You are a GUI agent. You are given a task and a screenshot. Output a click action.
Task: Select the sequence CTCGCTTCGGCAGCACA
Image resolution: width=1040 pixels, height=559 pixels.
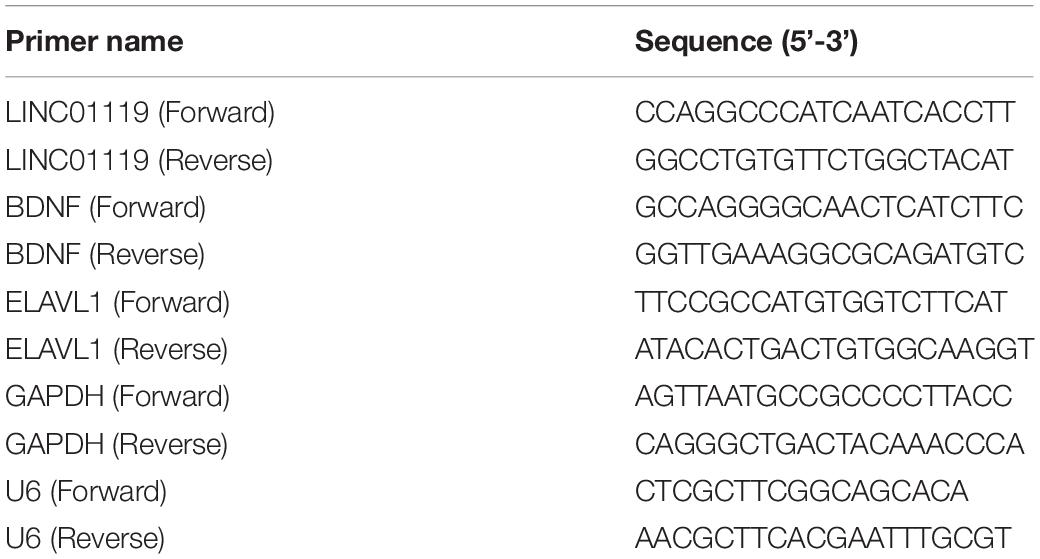coord(801,491)
